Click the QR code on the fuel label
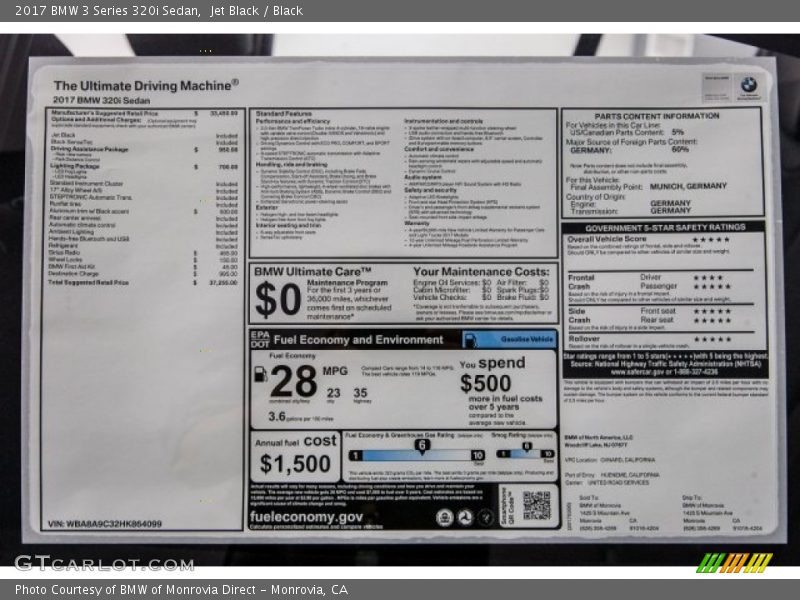The image size is (800, 600). coord(537,506)
